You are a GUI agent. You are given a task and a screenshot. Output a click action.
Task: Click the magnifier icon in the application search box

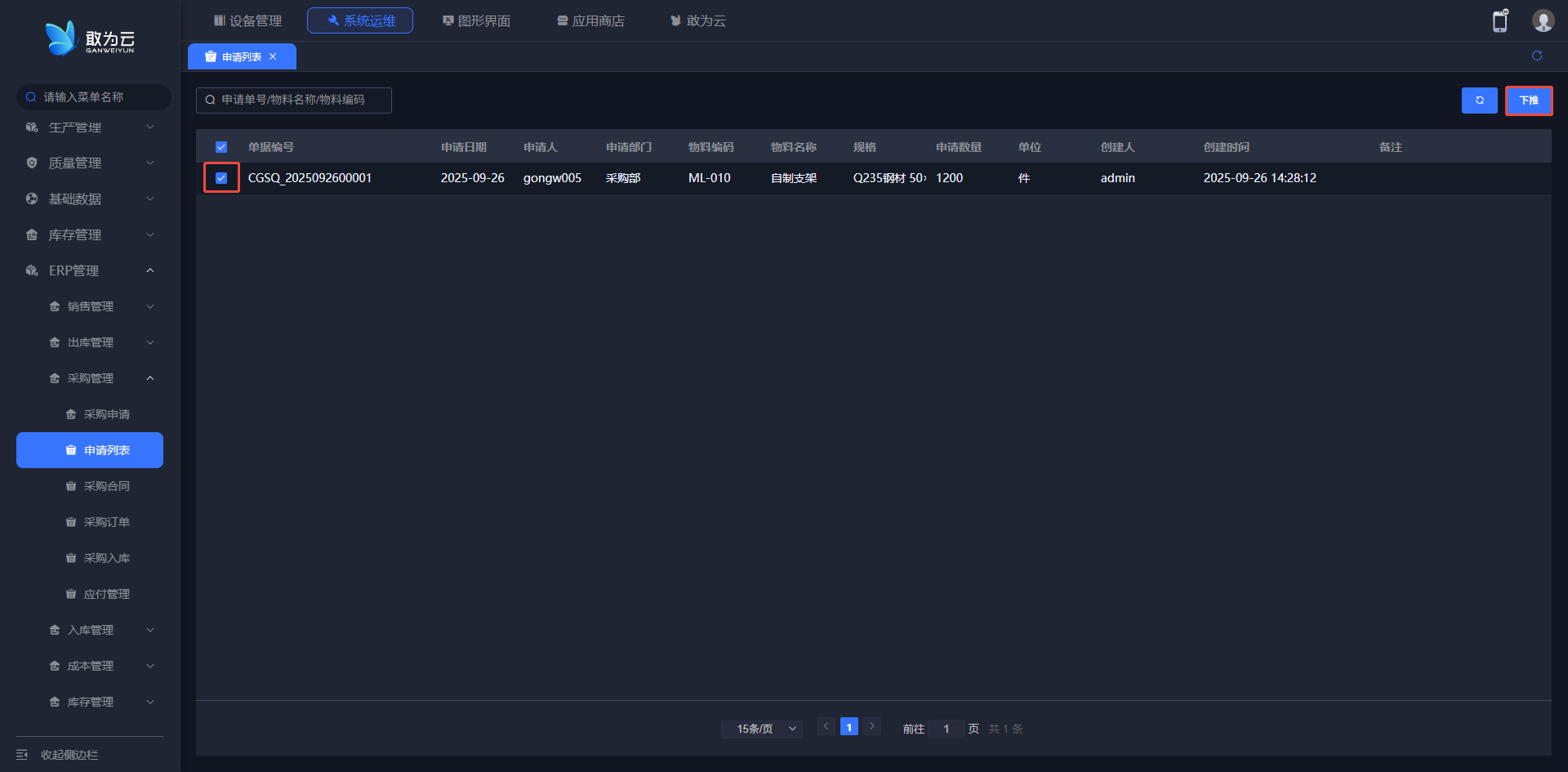click(x=210, y=100)
